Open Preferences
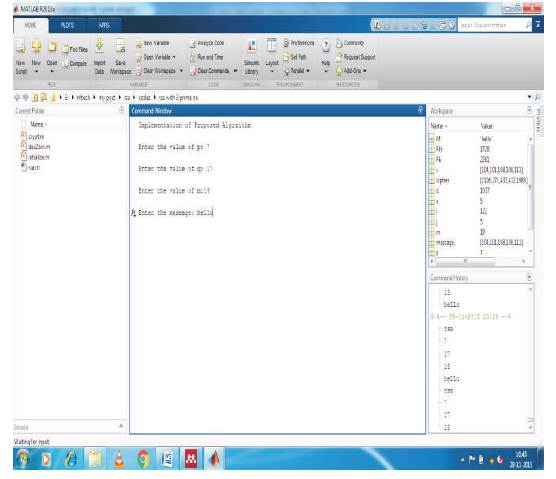Screen dimensions: 556x479 point(299,43)
